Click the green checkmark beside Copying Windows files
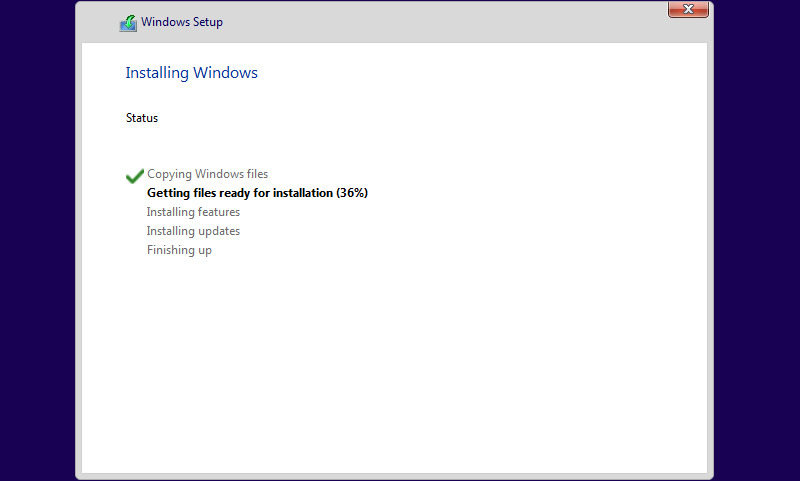 point(135,176)
